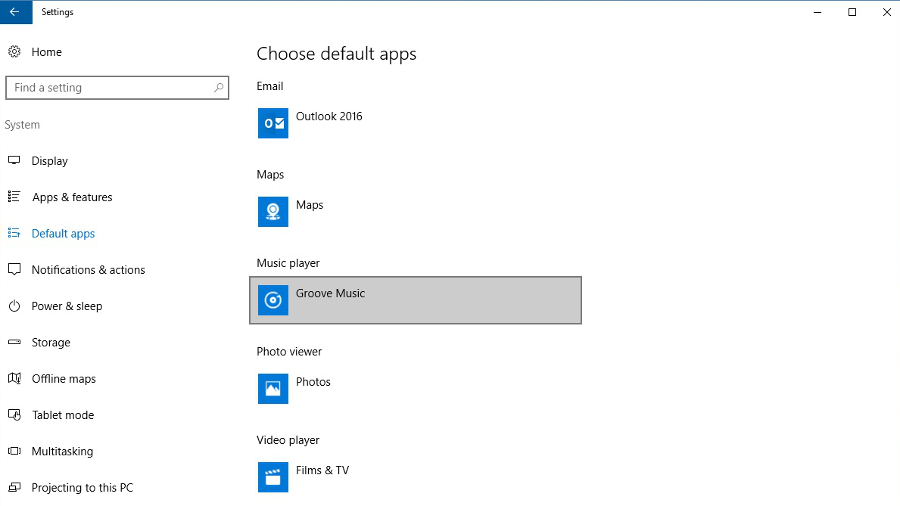Minimize the Settings window
This screenshot has height=506, width=900.
817,12
